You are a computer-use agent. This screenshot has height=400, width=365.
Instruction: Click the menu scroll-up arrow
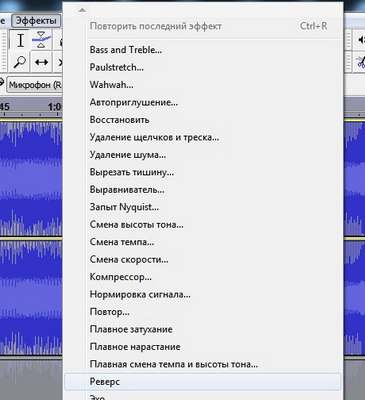pos(82,10)
